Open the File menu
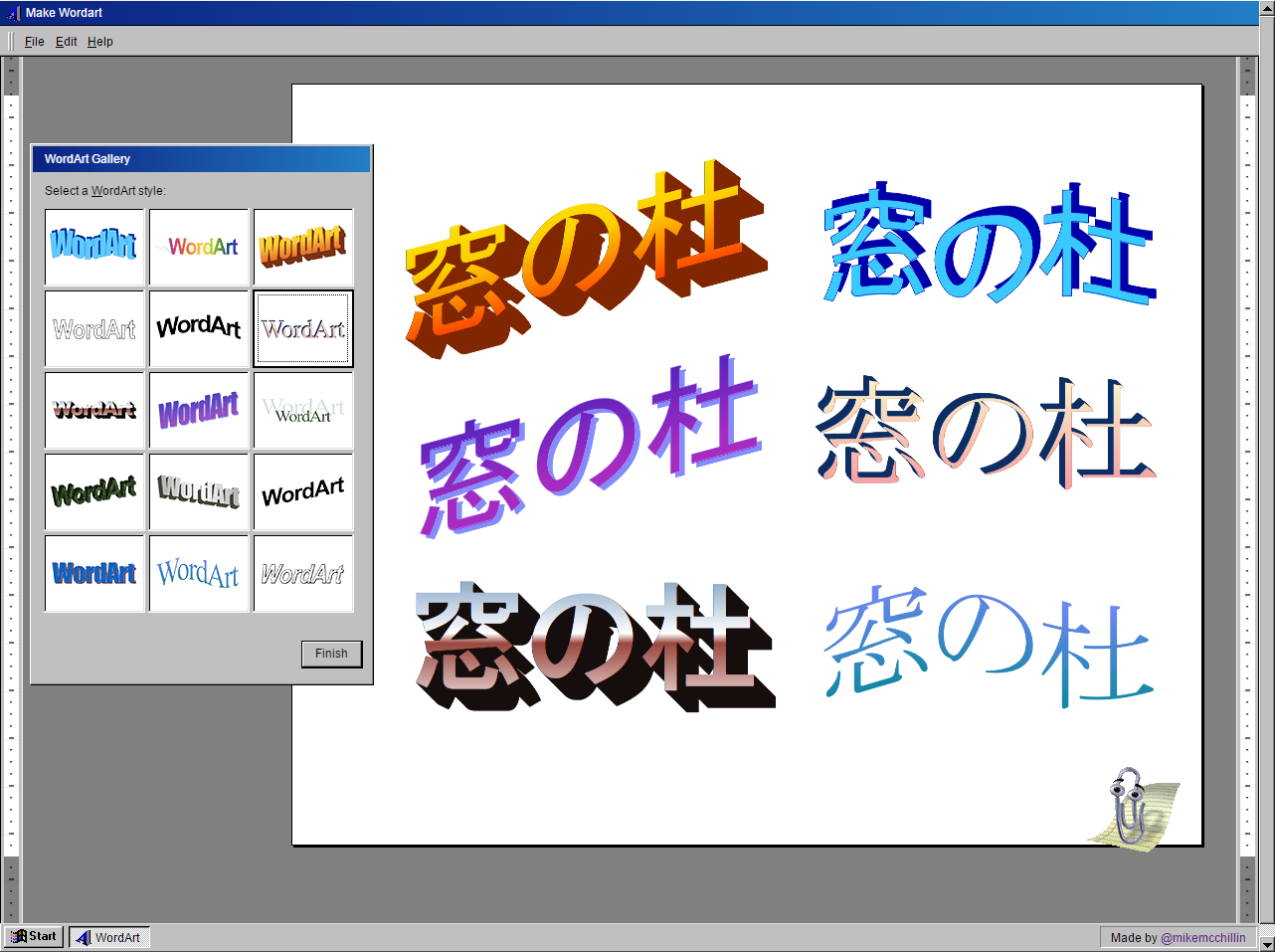This screenshot has height=952, width=1275. click(35, 41)
